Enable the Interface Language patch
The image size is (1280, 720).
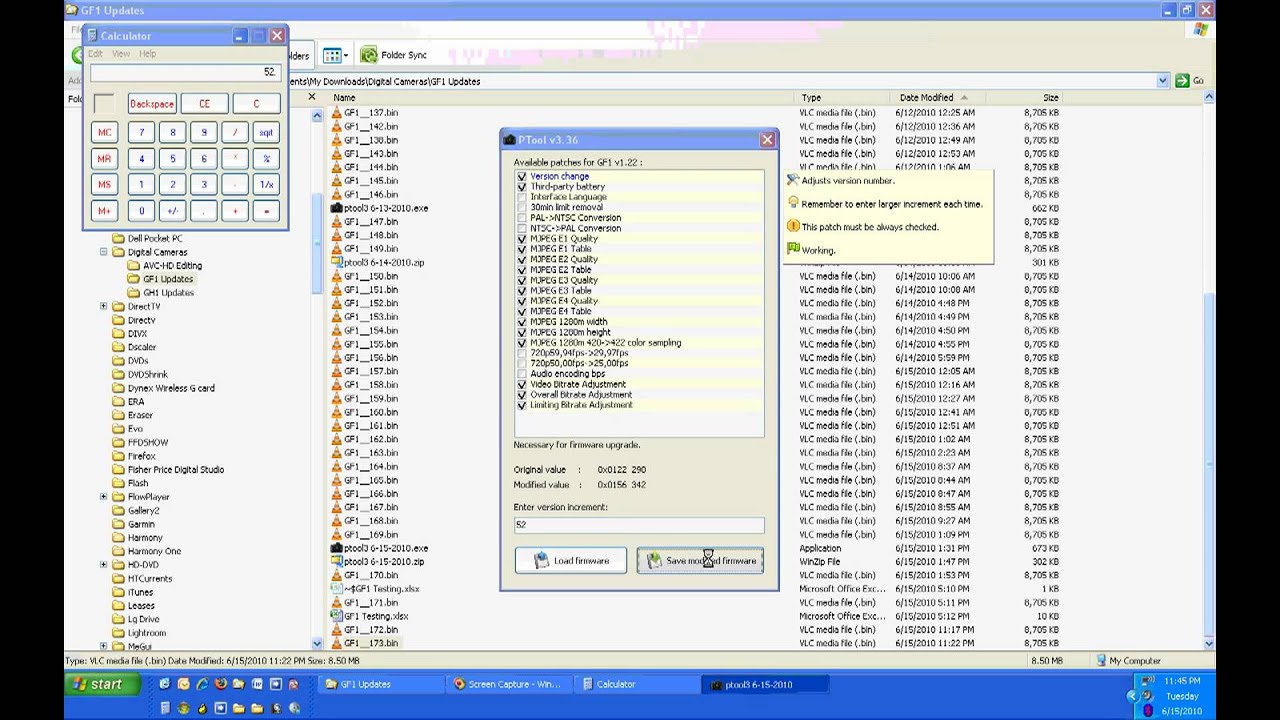coord(522,197)
